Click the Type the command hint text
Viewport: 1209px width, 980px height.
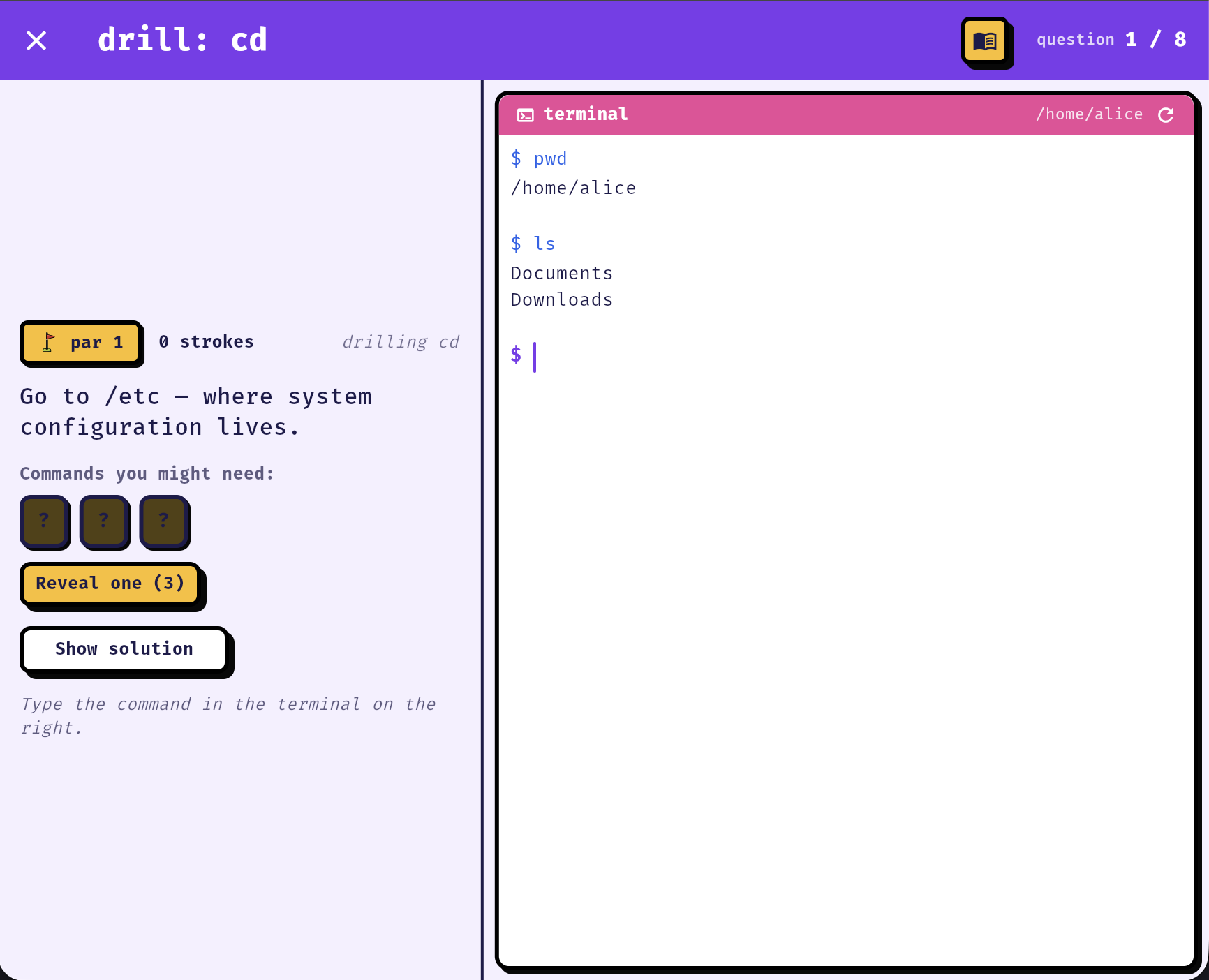point(228,716)
